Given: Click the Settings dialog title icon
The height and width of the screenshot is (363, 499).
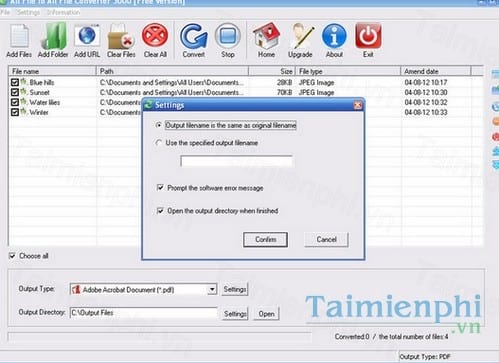Looking at the screenshot, I should (x=148, y=105).
